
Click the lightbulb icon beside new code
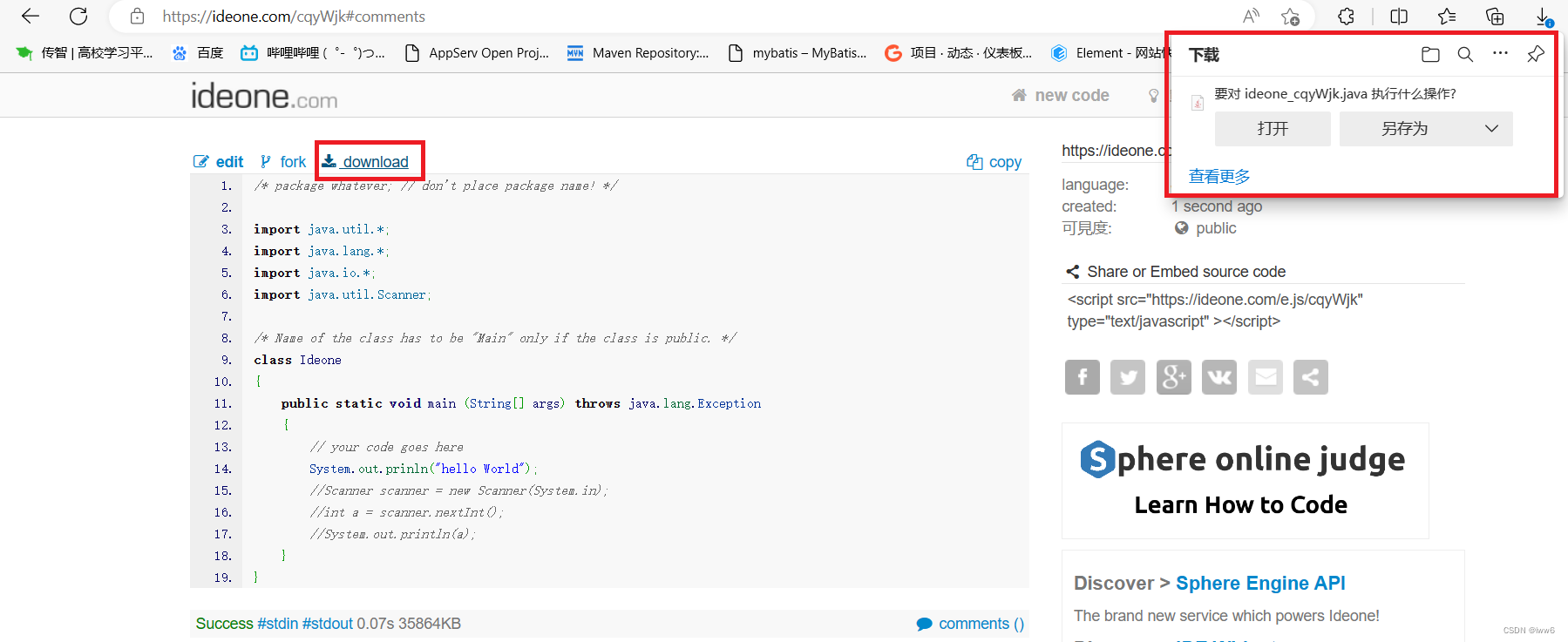coord(1154,96)
